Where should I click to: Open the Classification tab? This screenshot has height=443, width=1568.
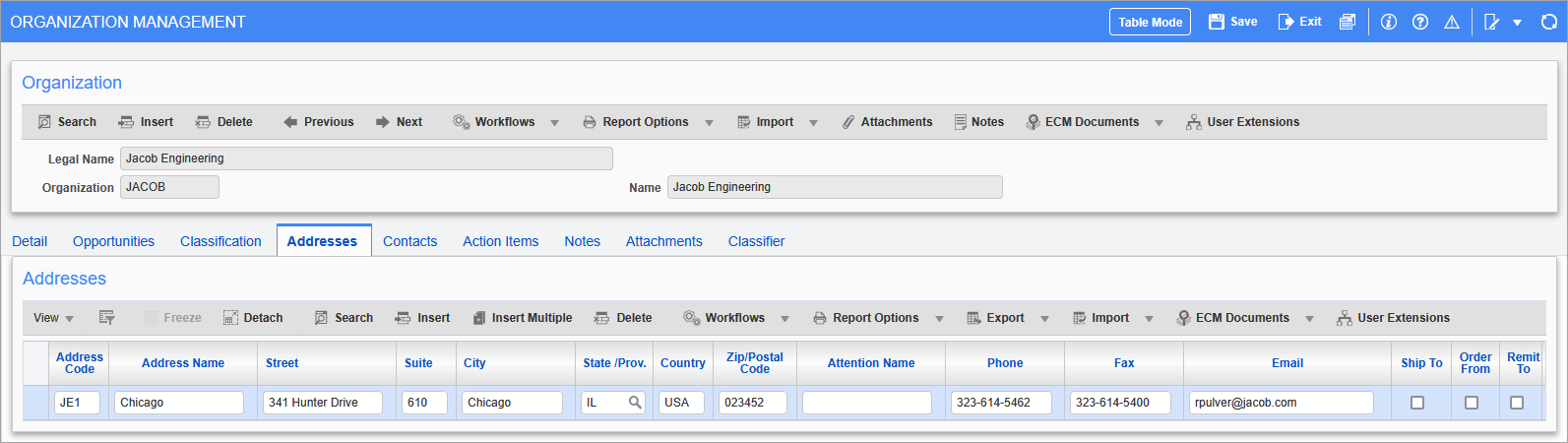coord(220,241)
